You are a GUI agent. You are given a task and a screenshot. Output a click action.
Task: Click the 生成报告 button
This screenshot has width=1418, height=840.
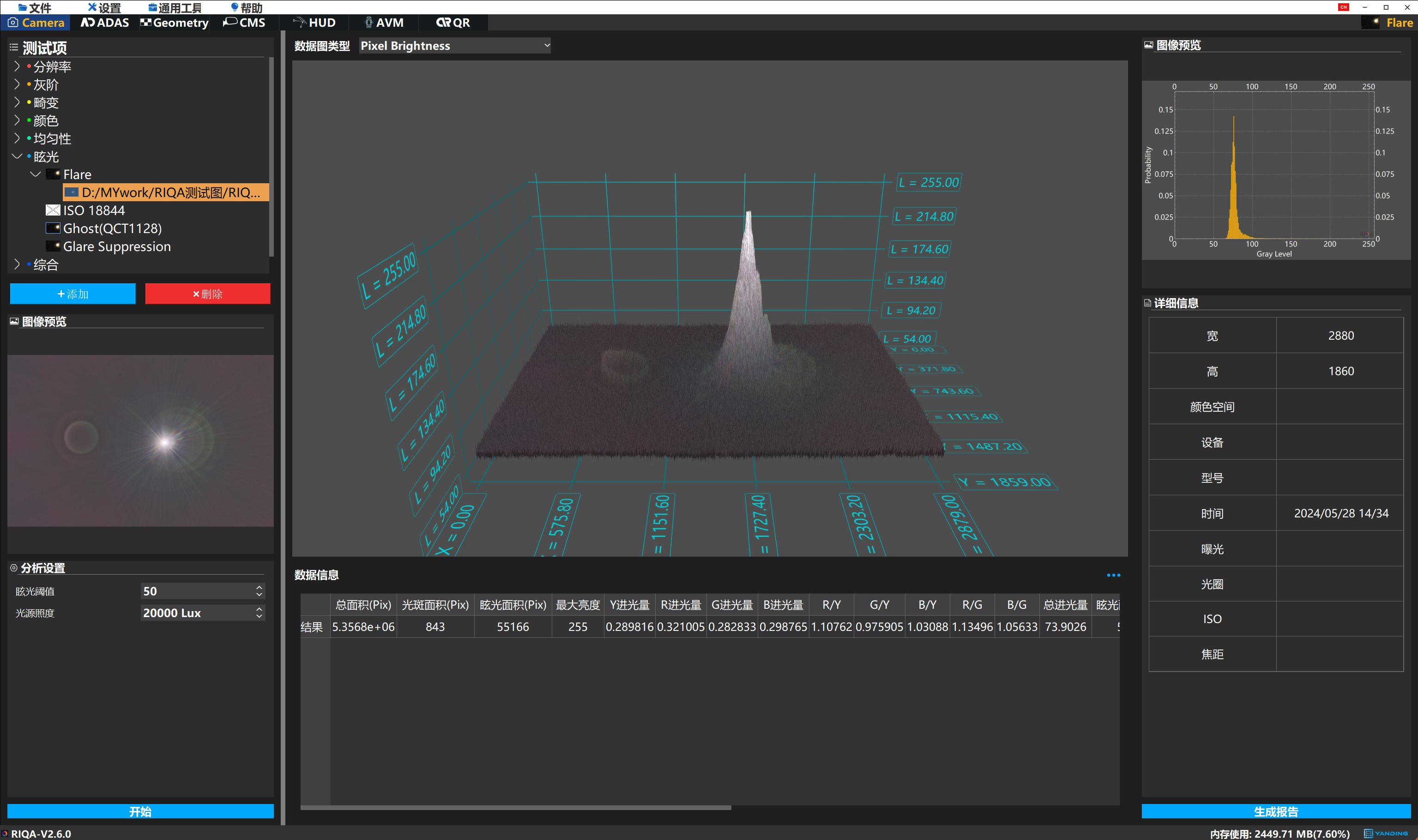(x=1275, y=811)
